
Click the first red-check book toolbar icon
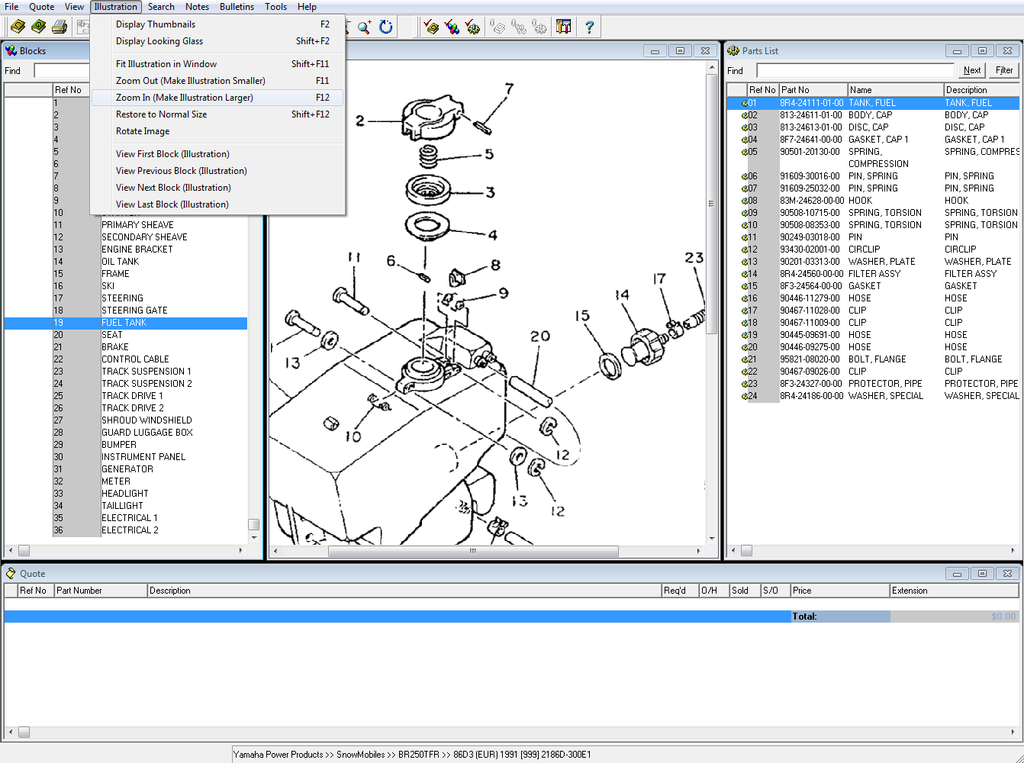(x=431, y=27)
